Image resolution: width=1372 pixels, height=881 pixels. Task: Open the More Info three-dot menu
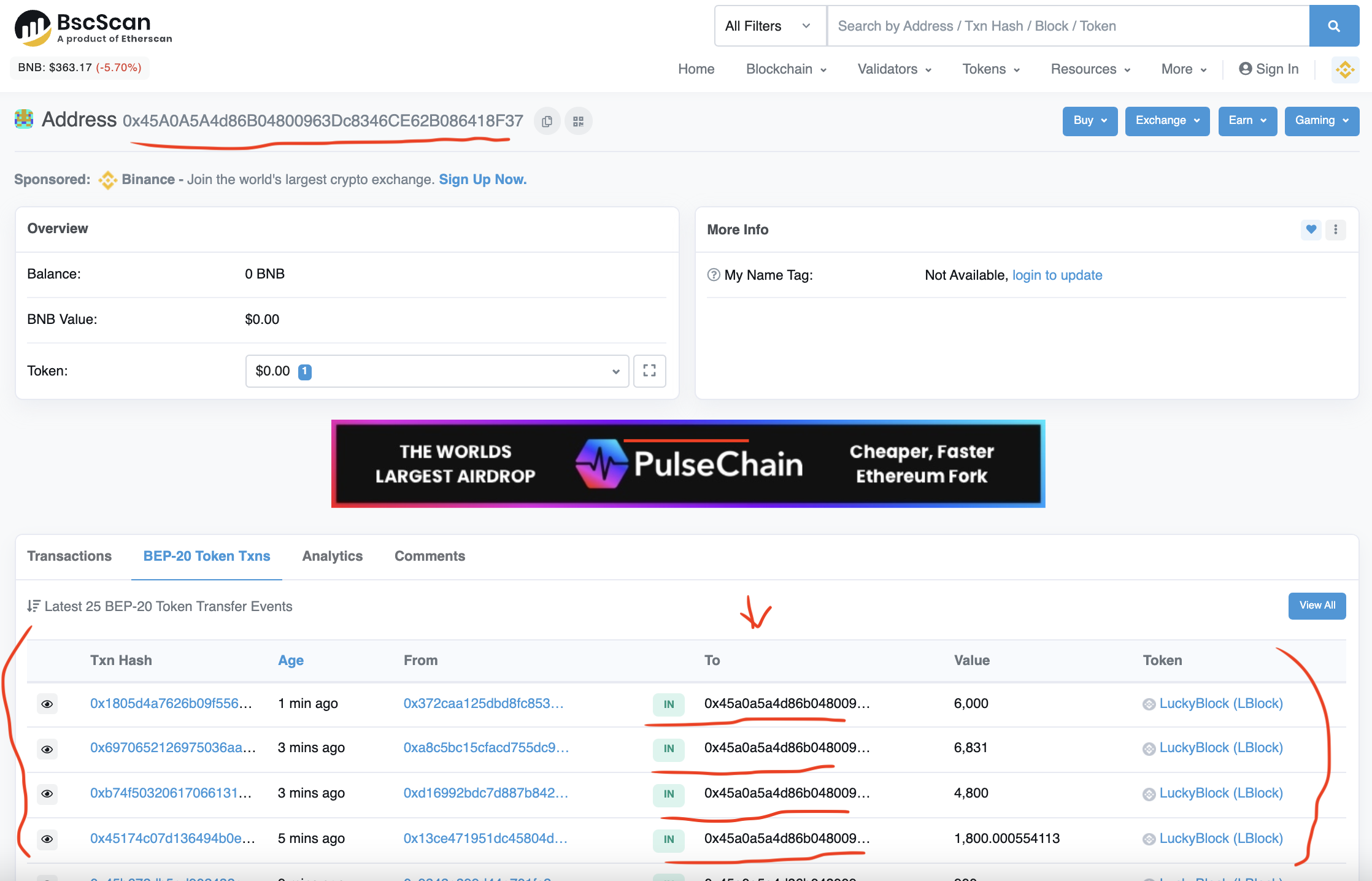[1336, 229]
